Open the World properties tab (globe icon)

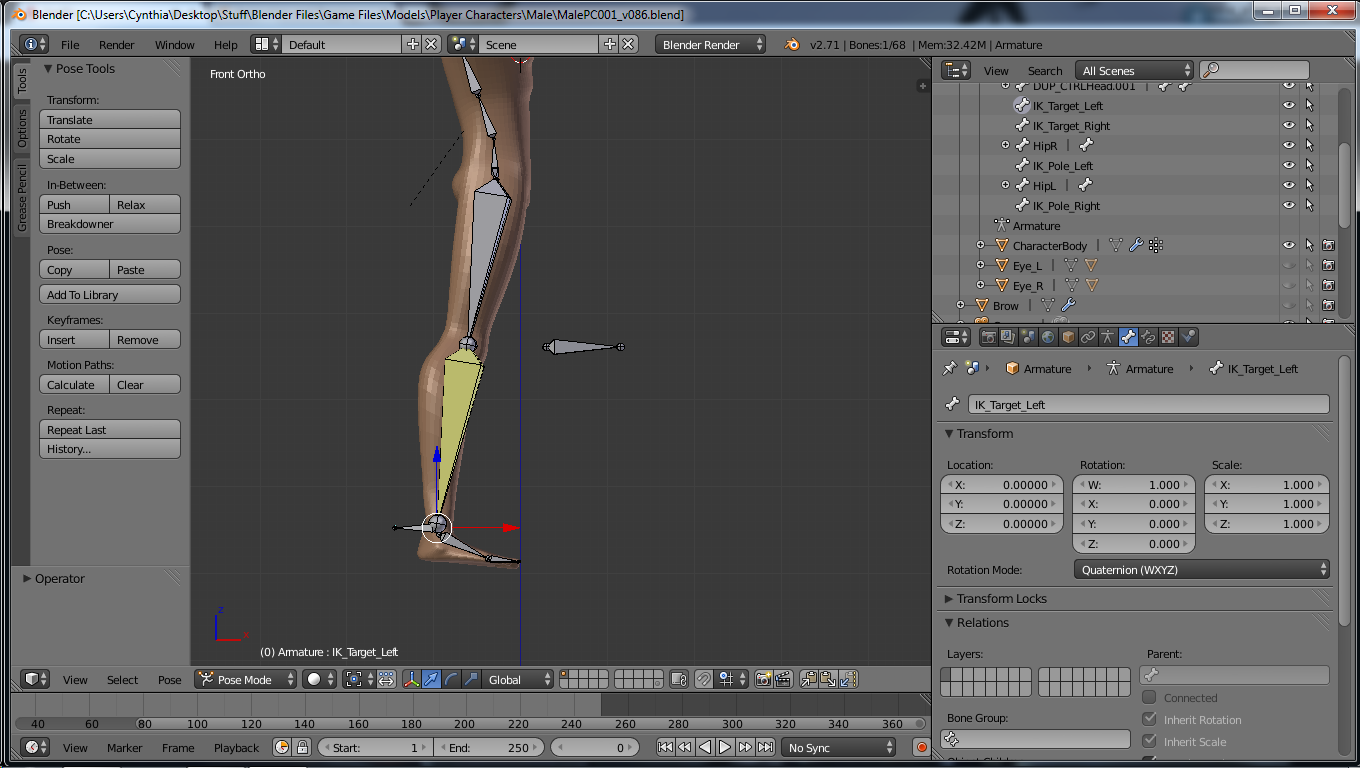point(1048,337)
